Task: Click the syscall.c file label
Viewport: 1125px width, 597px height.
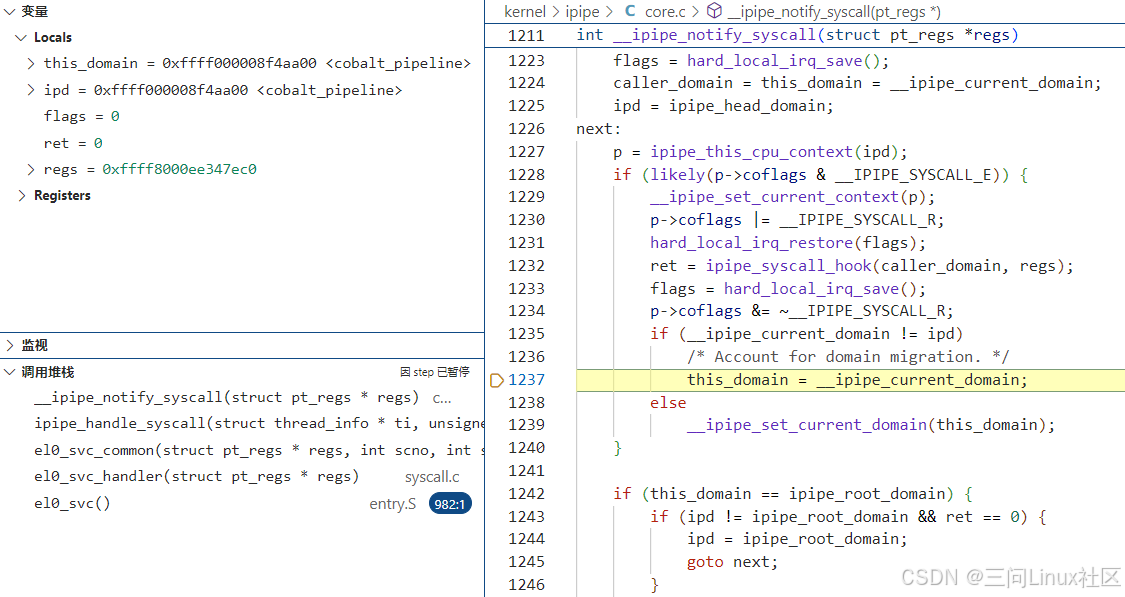Action: 432,477
